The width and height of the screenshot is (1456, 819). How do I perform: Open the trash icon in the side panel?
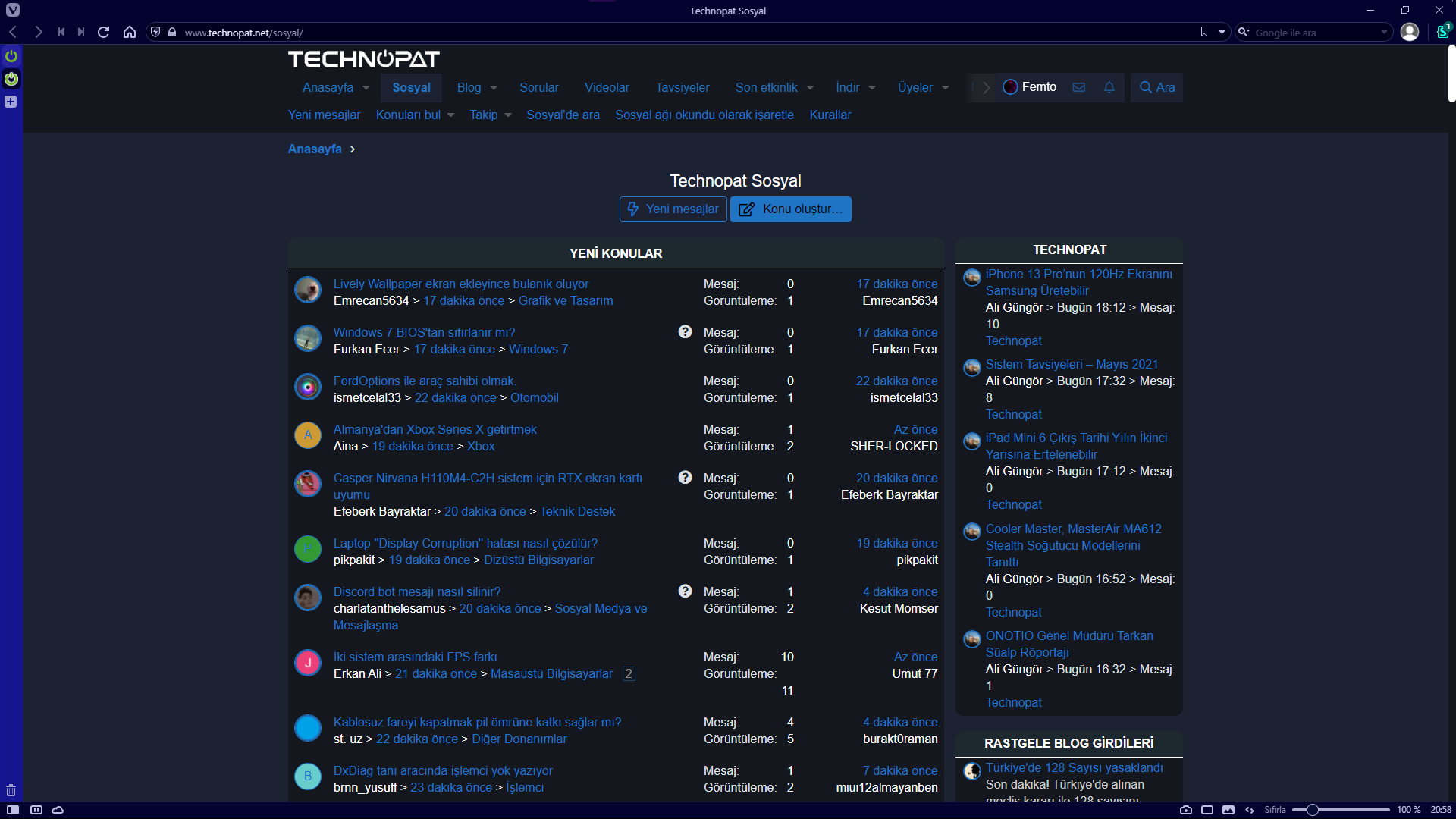pos(11,790)
